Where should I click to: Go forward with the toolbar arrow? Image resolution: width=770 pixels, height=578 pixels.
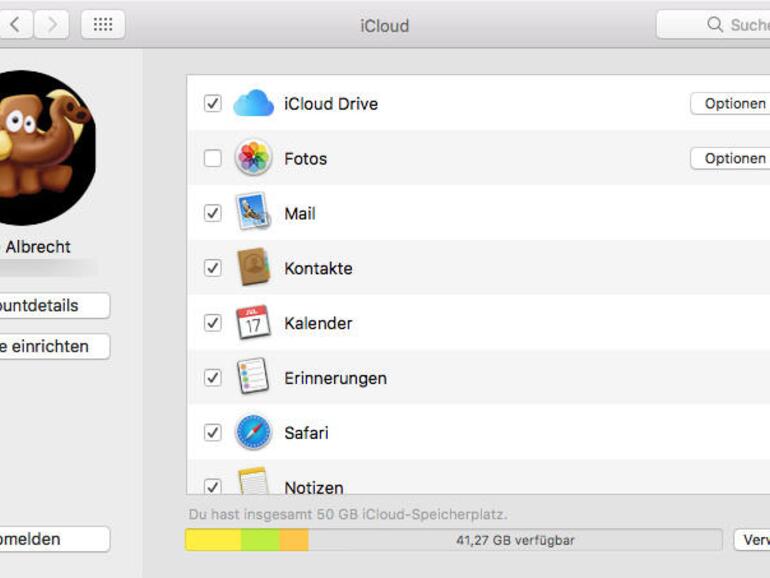51,25
